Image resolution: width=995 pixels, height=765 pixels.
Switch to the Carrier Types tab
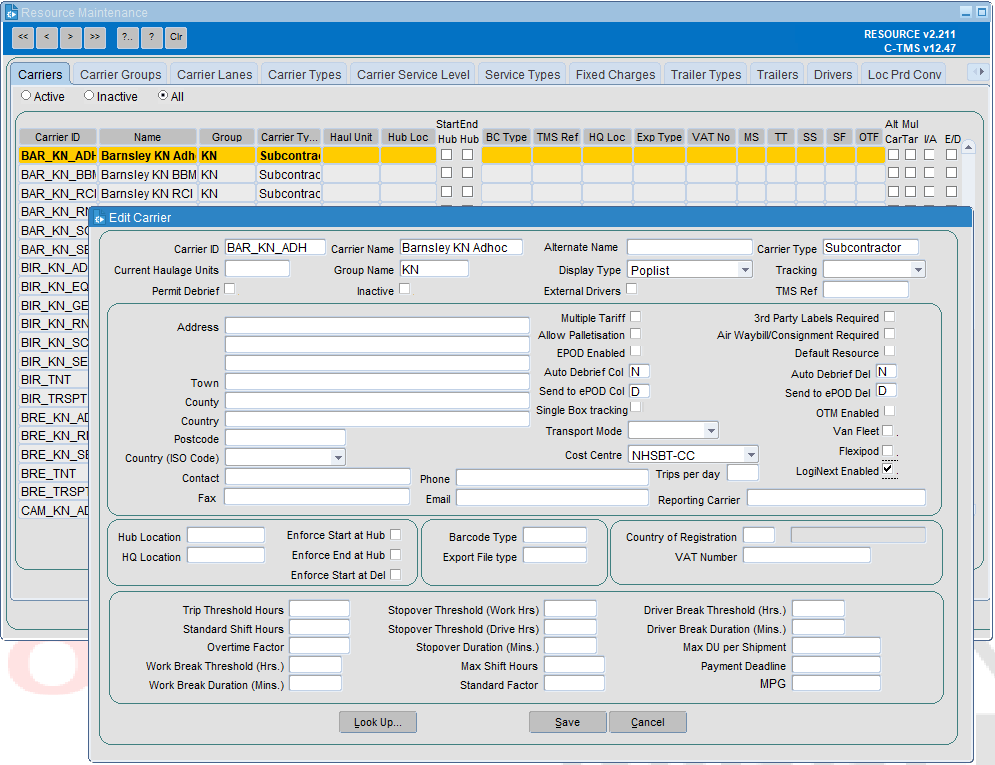pyautogui.click(x=305, y=74)
